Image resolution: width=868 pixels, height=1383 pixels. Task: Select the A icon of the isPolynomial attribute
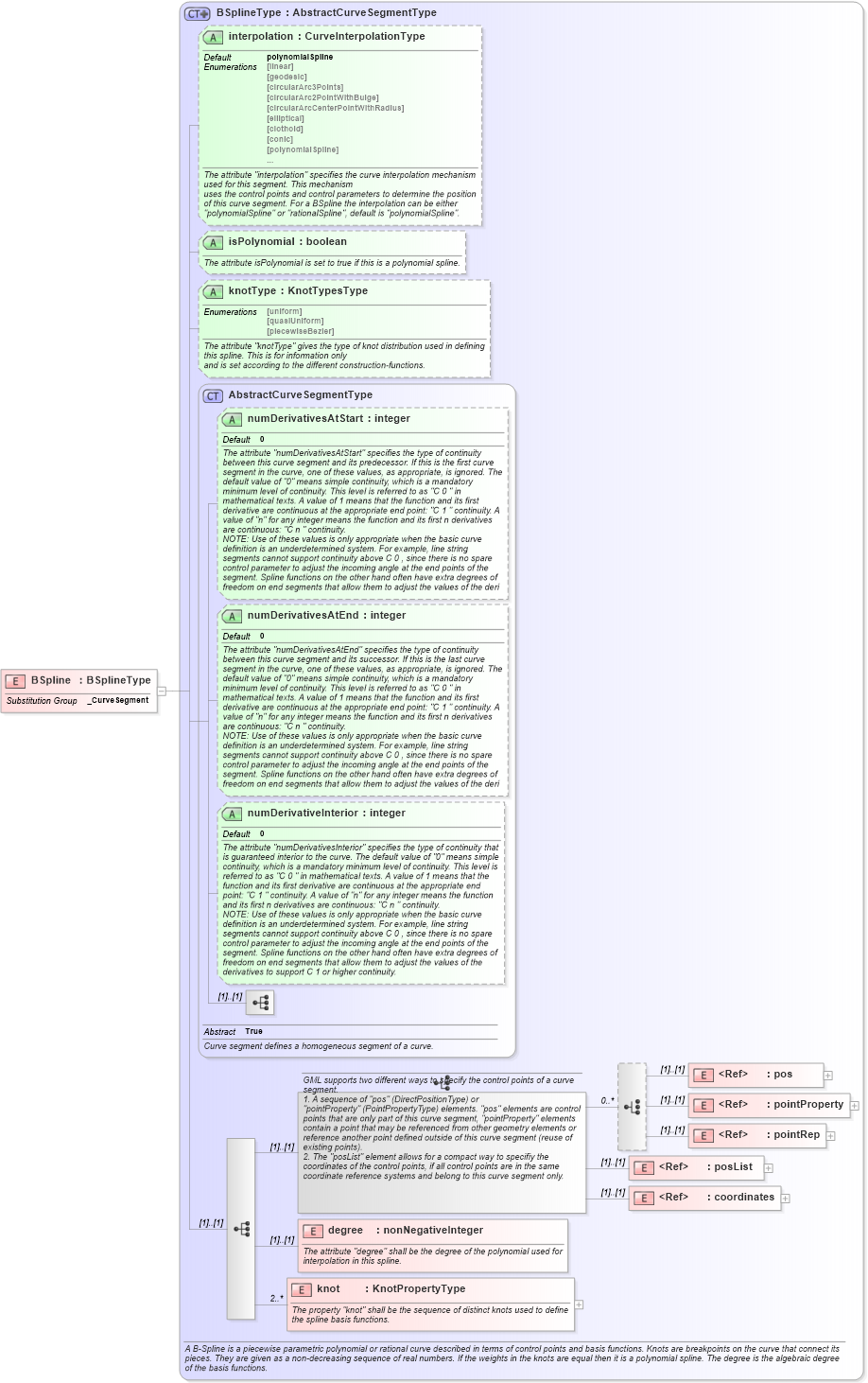[215, 241]
